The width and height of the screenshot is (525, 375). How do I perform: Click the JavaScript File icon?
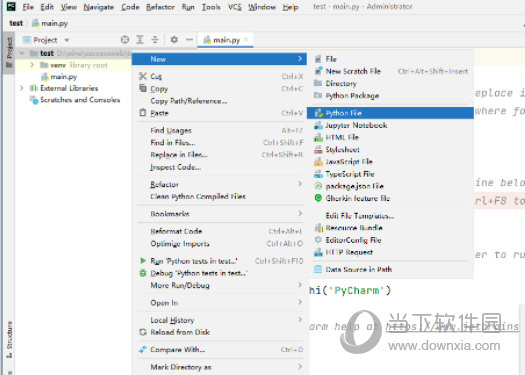pyautogui.click(x=318, y=162)
